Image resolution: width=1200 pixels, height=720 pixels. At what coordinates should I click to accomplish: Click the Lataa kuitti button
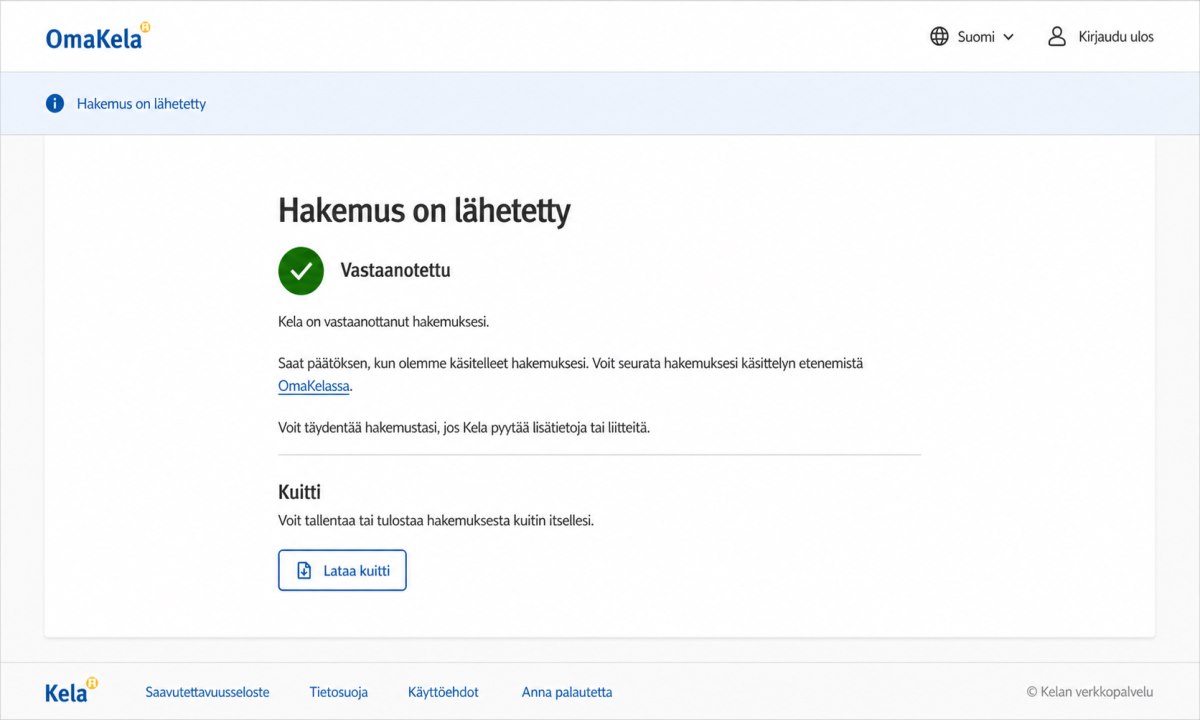[x=342, y=570]
